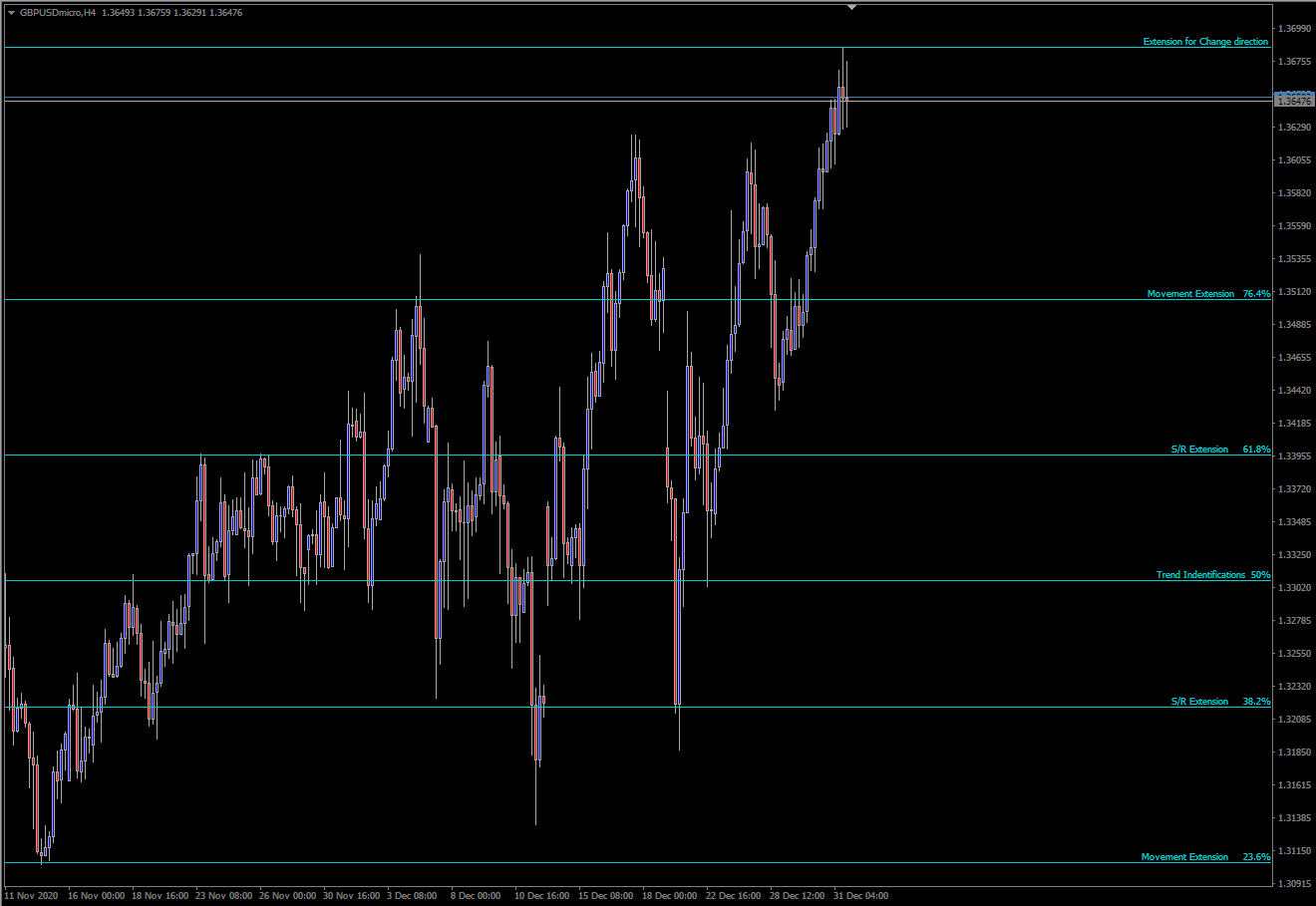Click the 1.31615 price axis label

tap(1293, 785)
